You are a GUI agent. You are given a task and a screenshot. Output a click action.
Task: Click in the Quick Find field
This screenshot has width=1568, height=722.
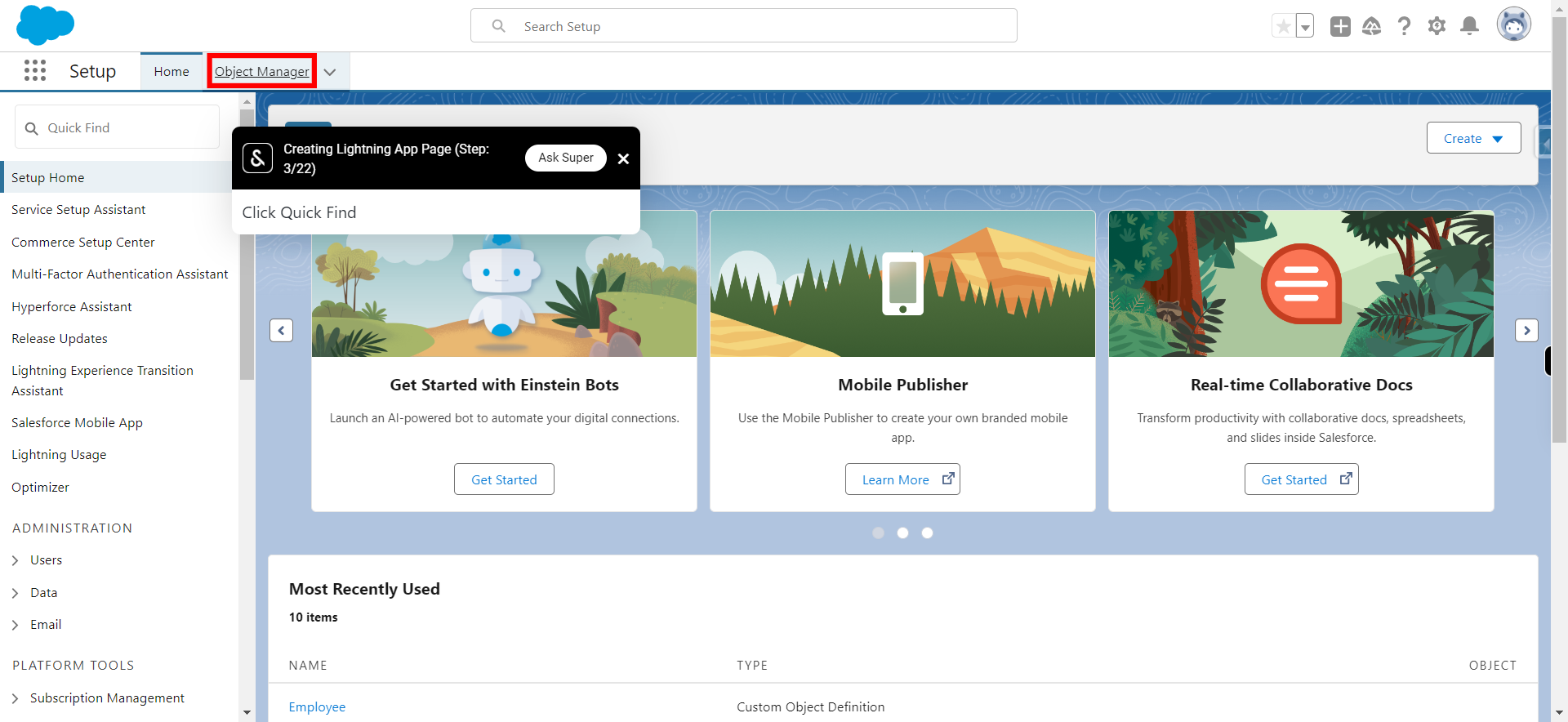point(117,127)
